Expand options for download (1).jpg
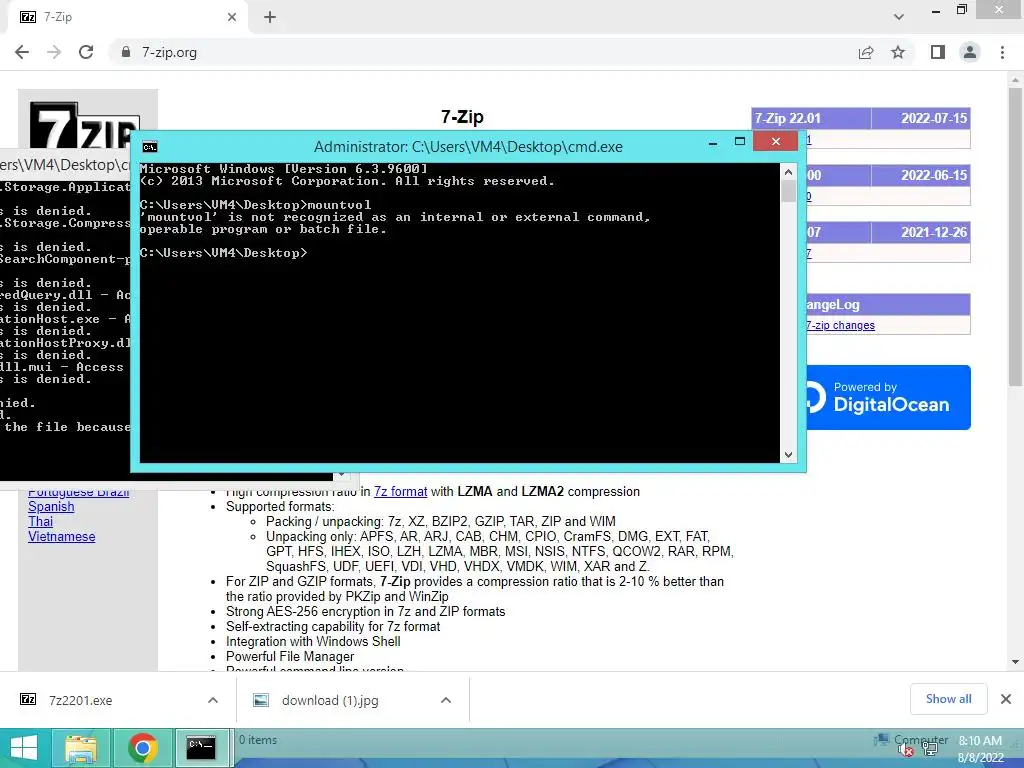1024x768 pixels. (446, 700)
